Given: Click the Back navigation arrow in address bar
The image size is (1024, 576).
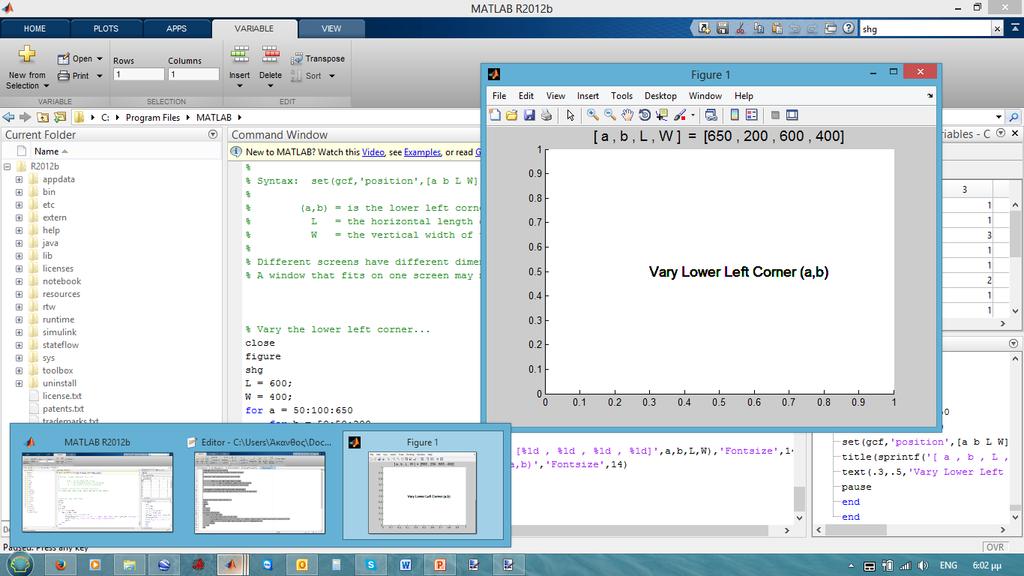Looking at the screenshot, I should (8, 117).
